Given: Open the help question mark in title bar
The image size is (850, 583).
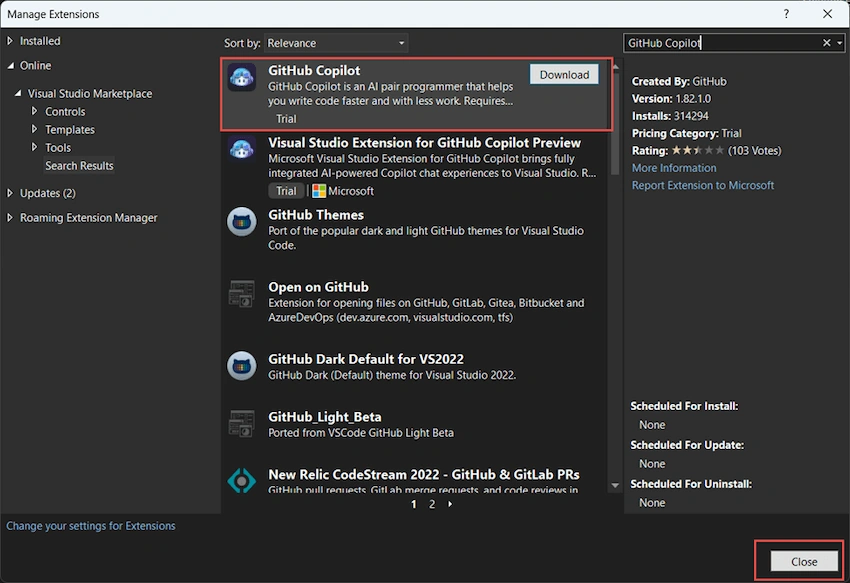Looking at the screenshot, I should click(786, 14).
